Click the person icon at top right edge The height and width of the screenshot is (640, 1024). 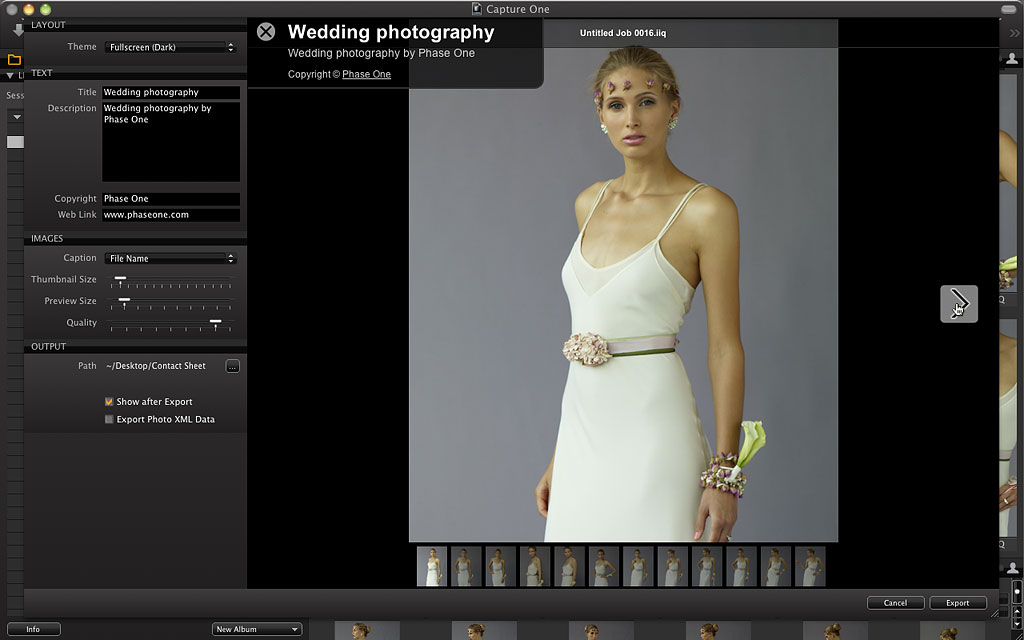click(x=1013, y=60)
